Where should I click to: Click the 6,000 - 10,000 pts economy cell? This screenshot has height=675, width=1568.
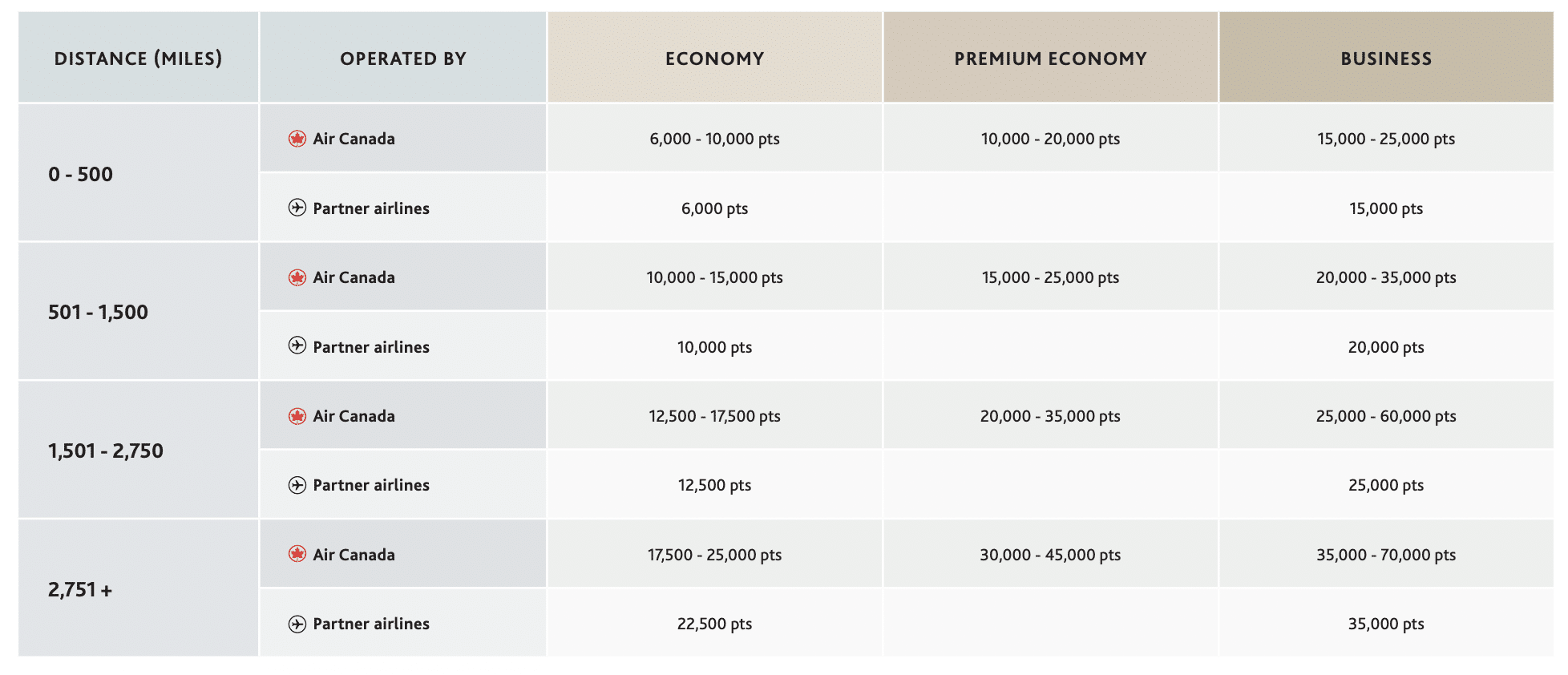(714, 139)
